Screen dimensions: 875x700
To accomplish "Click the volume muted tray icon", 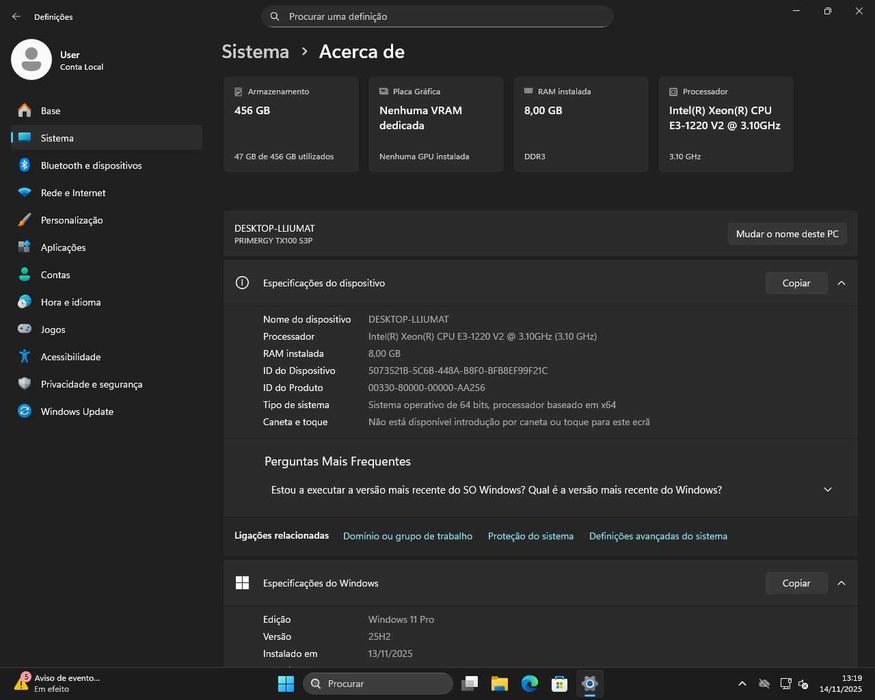I will pos(804,684).
